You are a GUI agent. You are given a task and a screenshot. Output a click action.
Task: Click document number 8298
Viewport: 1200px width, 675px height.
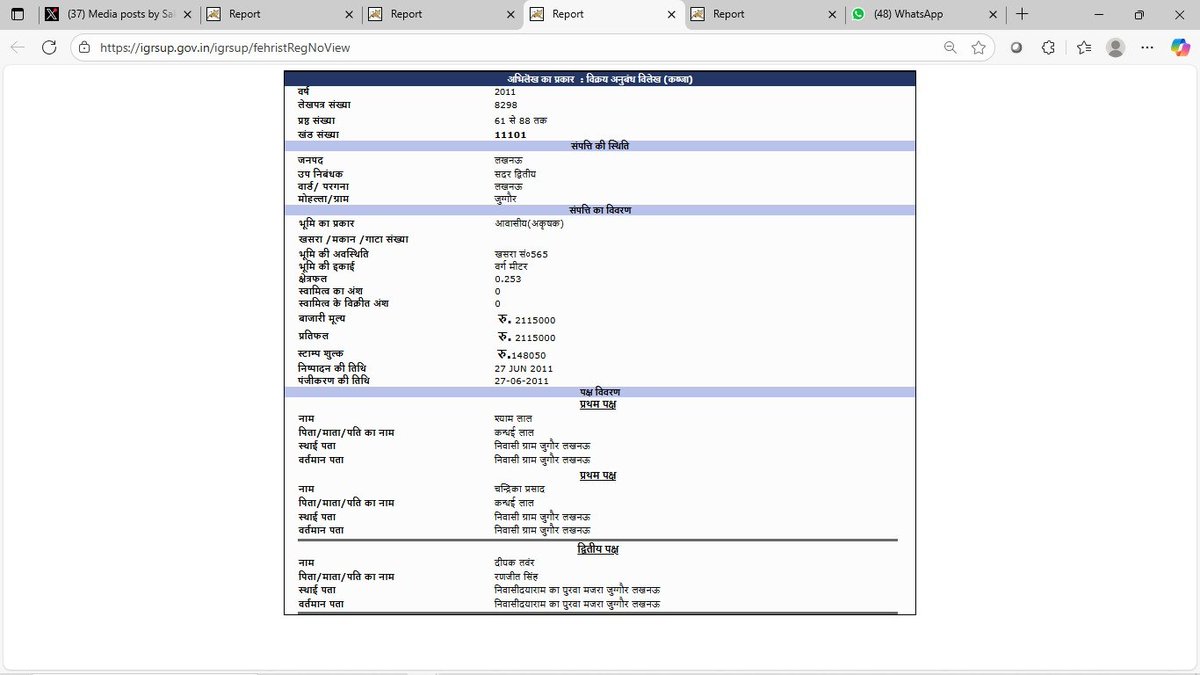coord(505,105)
